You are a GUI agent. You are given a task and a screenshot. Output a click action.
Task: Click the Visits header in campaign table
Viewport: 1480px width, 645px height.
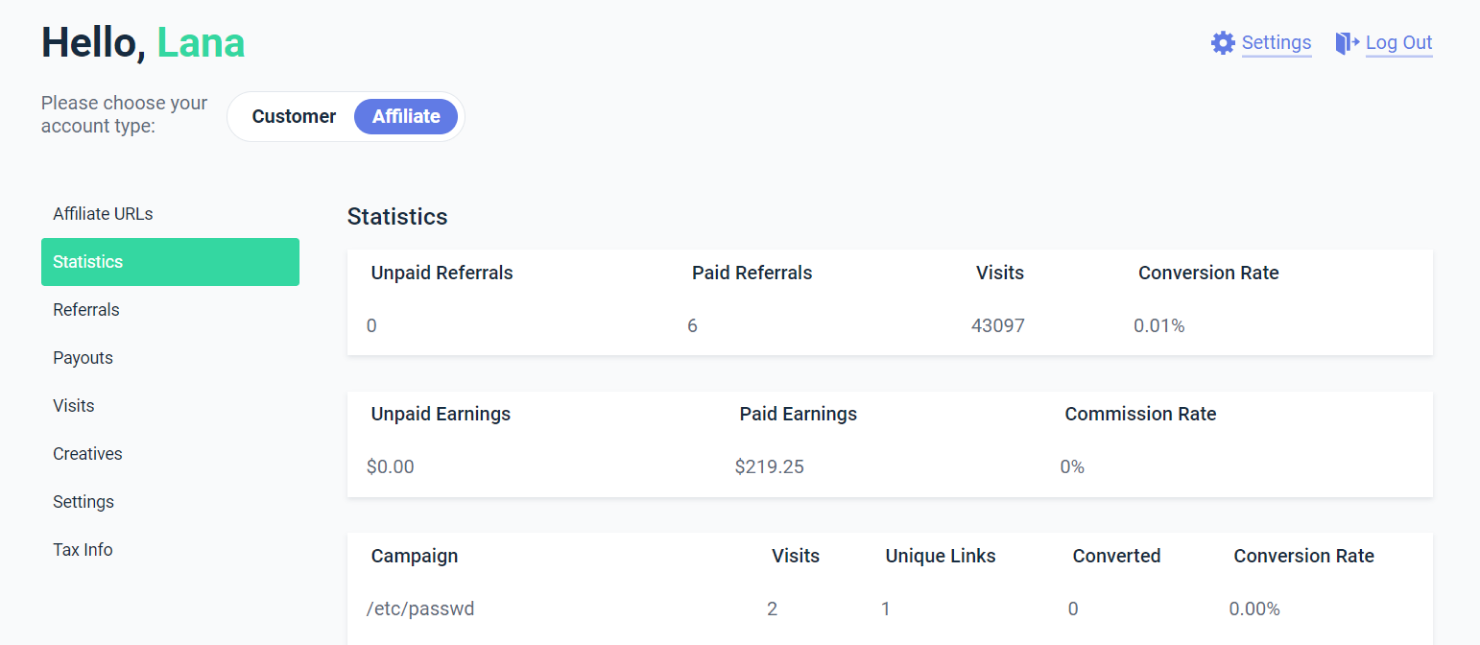click(796, 556)
